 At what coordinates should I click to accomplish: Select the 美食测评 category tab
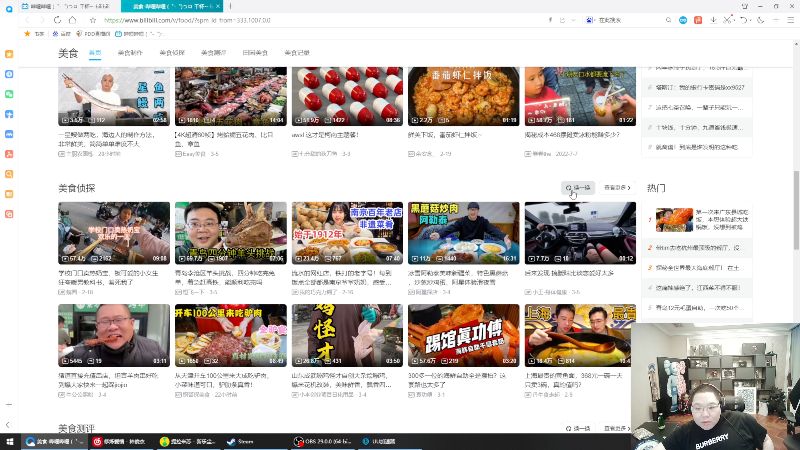point(213,53)
